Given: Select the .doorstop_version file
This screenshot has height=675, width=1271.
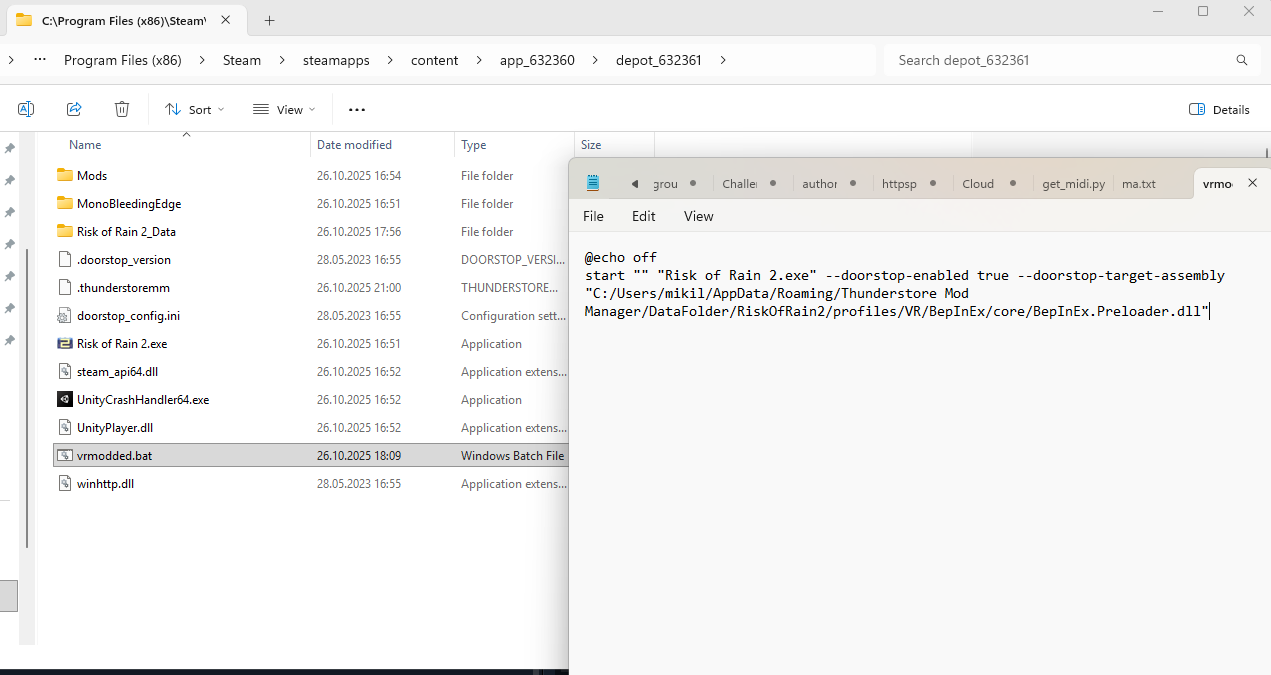Looking at the screenshot, I should pyautogui.click(x=124, y=259).
